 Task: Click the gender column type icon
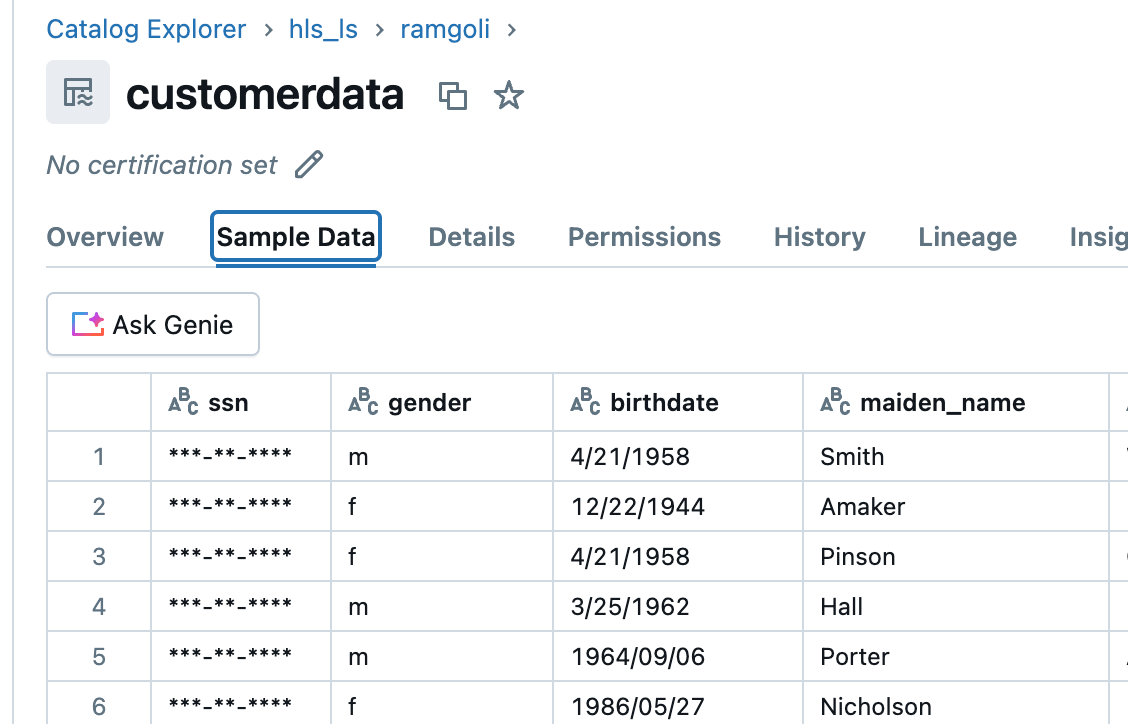coord(362,402)
